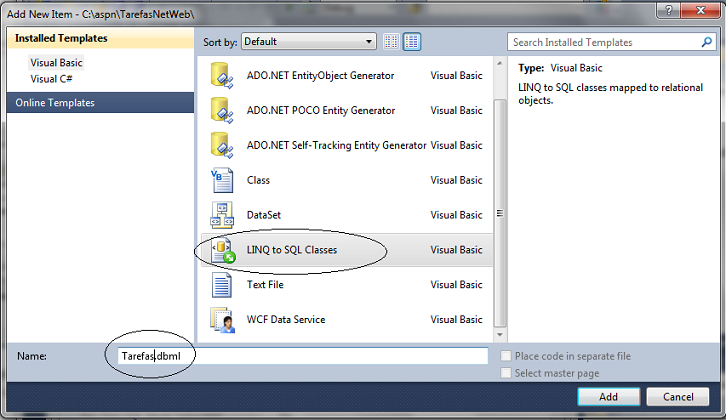Click the 'Text File' template name
The height and width of the screenshot is (420, 726).
265,285
